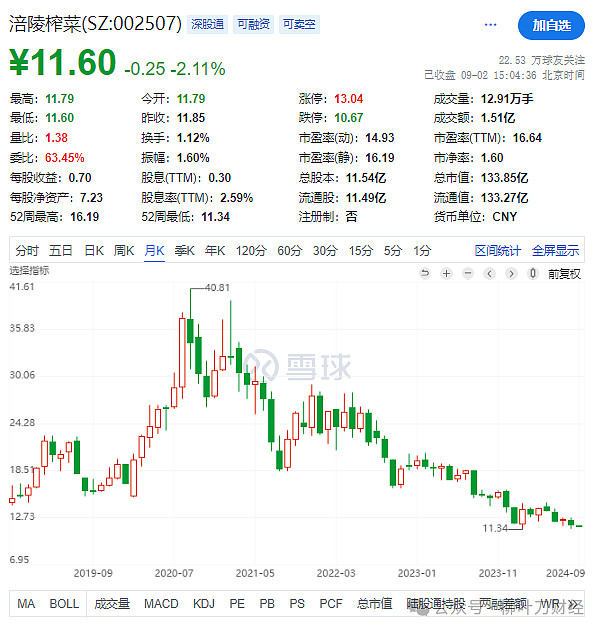Select the PS indicator

click(297, 604)
